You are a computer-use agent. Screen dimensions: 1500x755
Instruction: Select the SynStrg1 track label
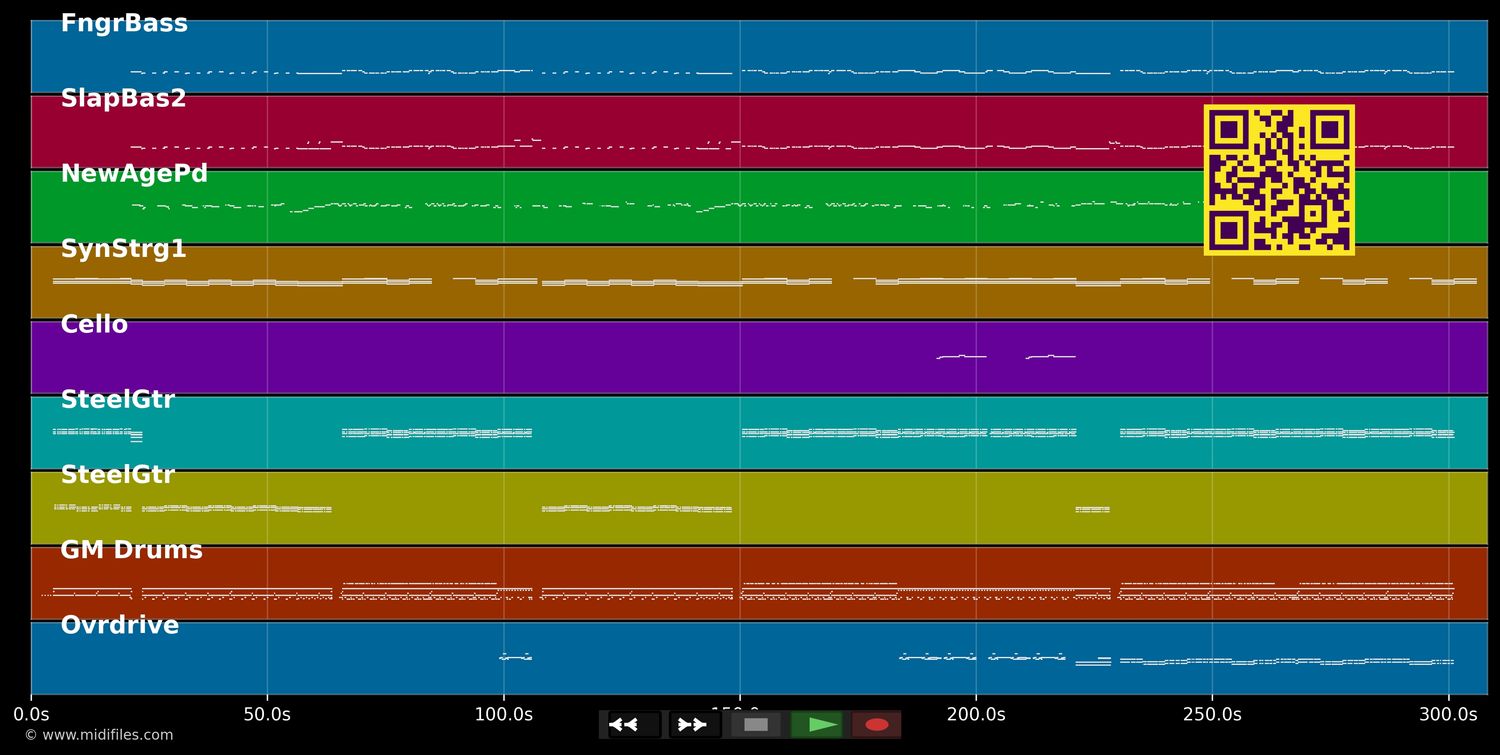click(123, 249)
